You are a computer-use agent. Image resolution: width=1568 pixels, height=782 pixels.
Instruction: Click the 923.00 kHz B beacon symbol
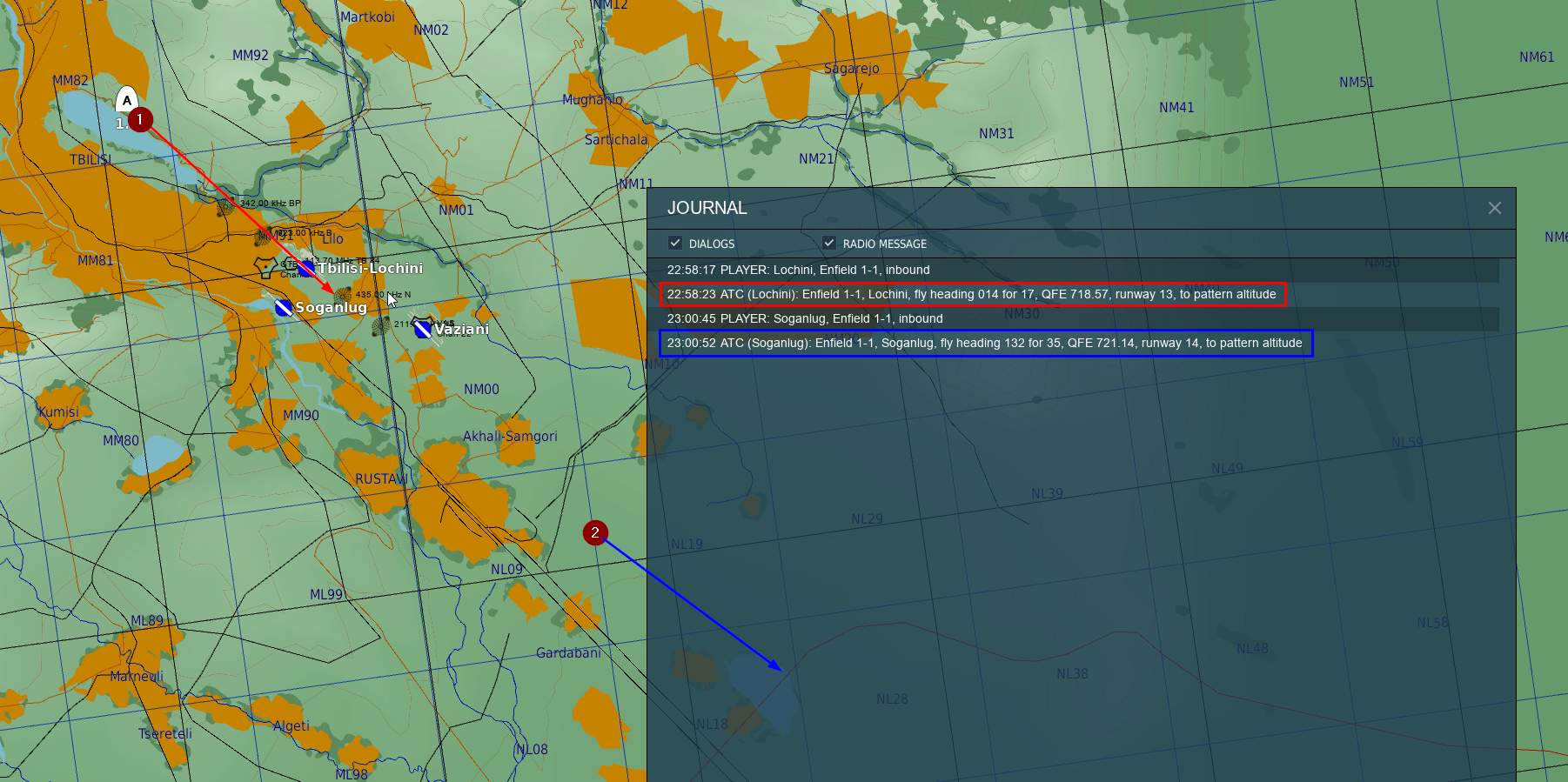point(264,236)
